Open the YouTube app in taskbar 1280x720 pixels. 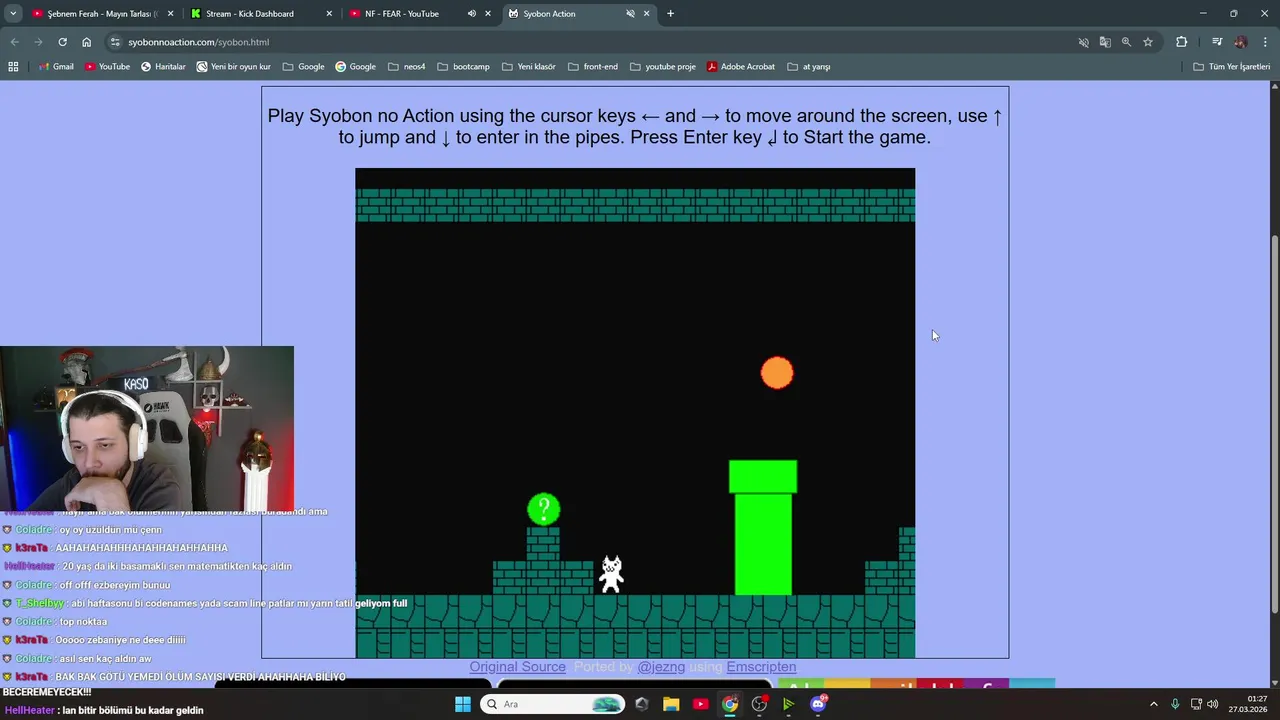point(700,704)
